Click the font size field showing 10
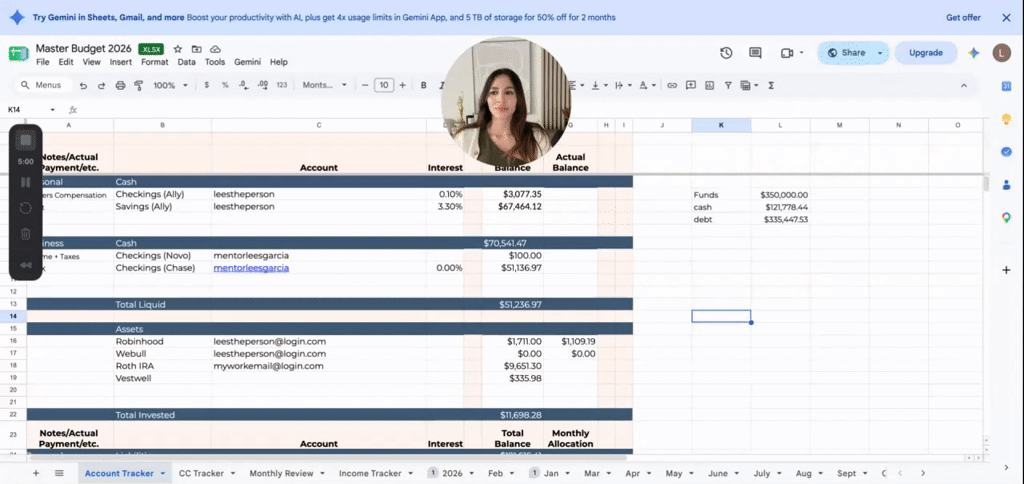The height and width of the screenshot is (484, 1024). click(384, 86)
